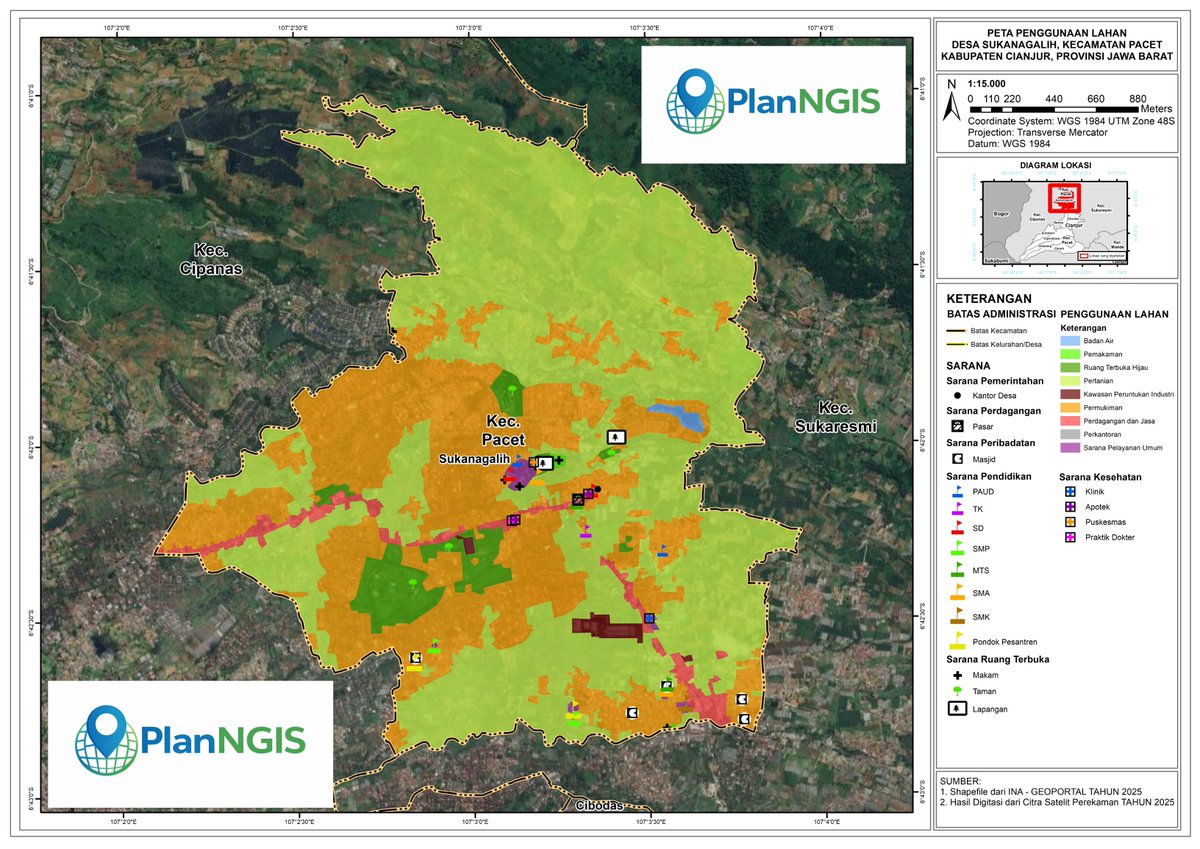Click the Praktik Dokter legend icon

tap(1068, 537)
